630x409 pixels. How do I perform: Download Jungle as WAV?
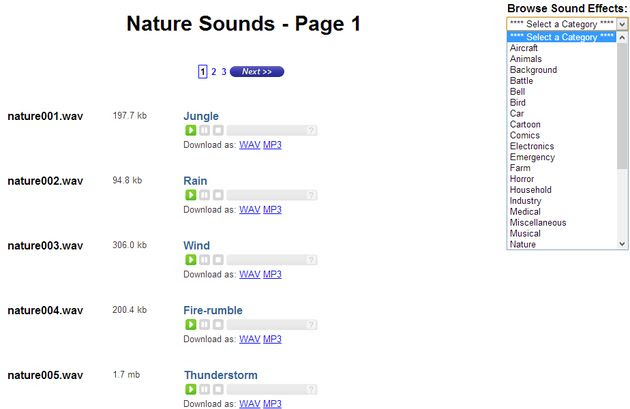[250, 145]
